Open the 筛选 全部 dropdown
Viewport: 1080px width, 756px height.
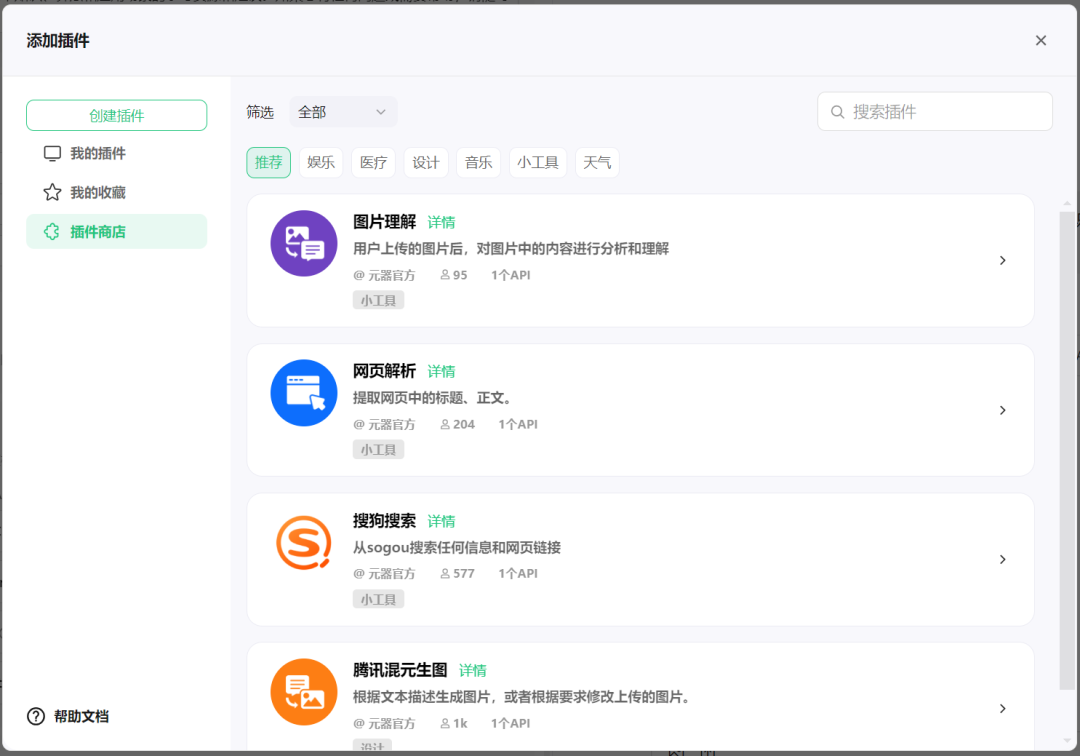point(343,112)
